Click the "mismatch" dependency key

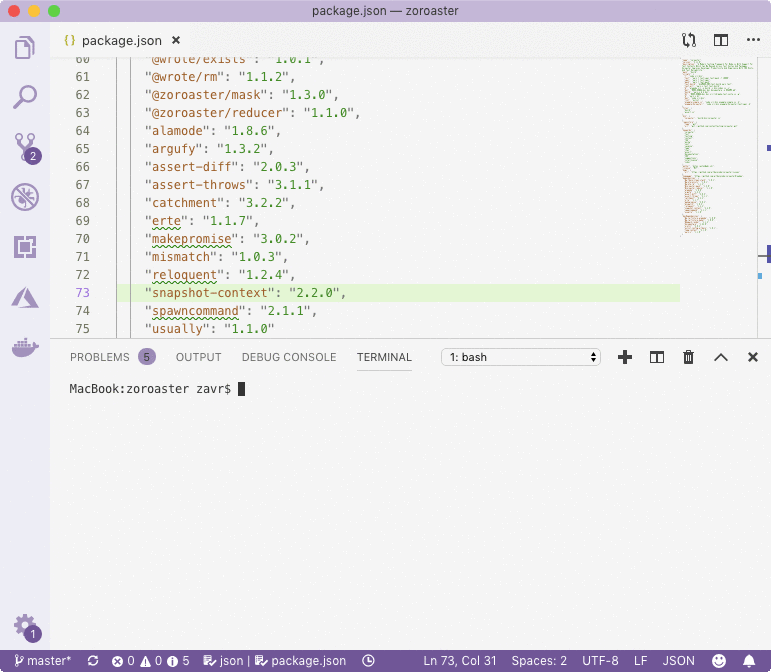[x=180, y=257]
